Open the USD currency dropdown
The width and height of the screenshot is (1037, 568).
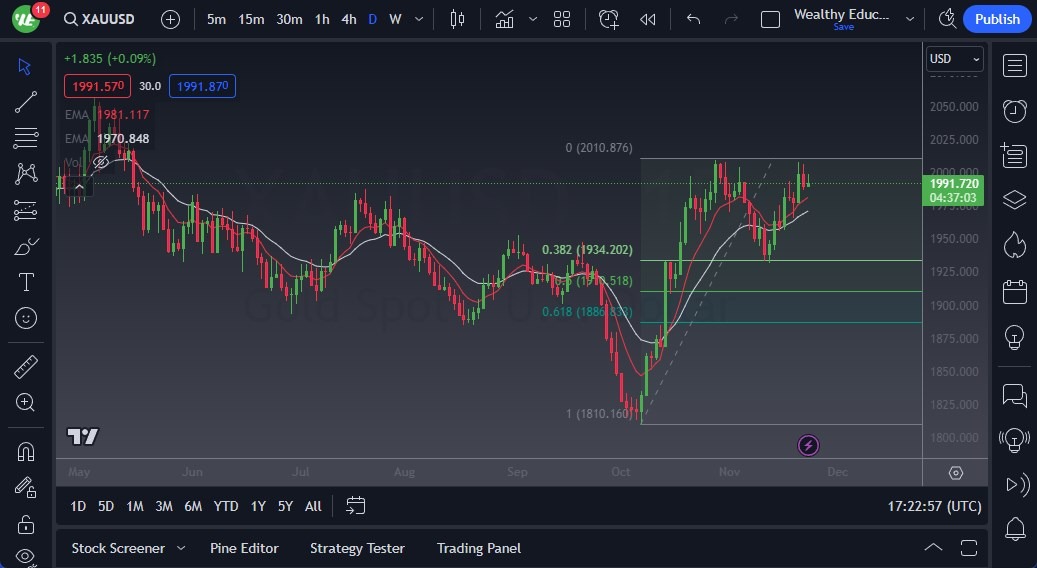point(954,59)
